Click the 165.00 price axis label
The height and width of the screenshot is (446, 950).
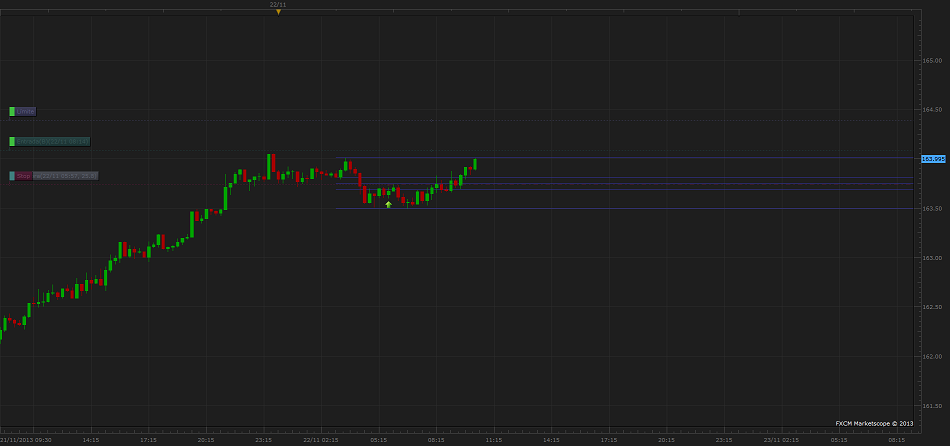pyautogui.click(x=931, y=60)
